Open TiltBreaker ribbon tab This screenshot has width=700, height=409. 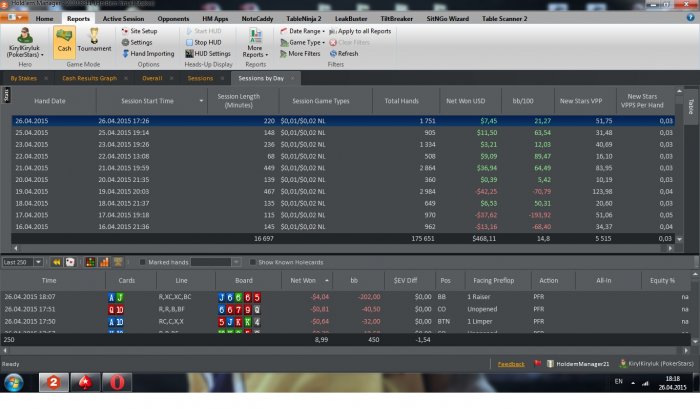click(x=396, y=19)
